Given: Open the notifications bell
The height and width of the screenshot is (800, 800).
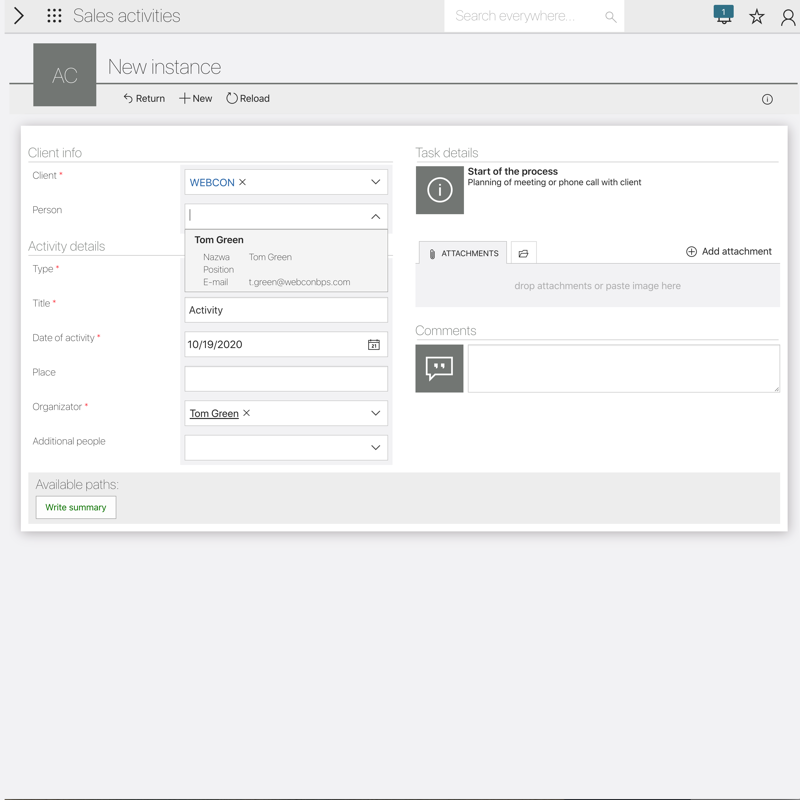Looking at the screenshot, I should 723,16.
